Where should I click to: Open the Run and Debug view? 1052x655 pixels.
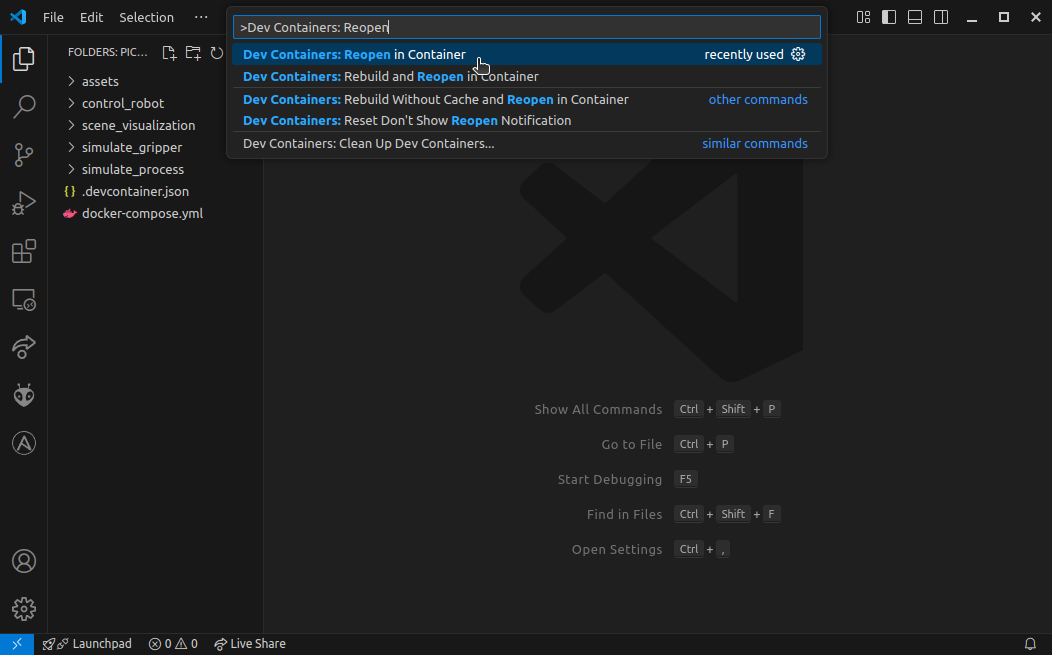pyautogui.click(x=23, y=203)
